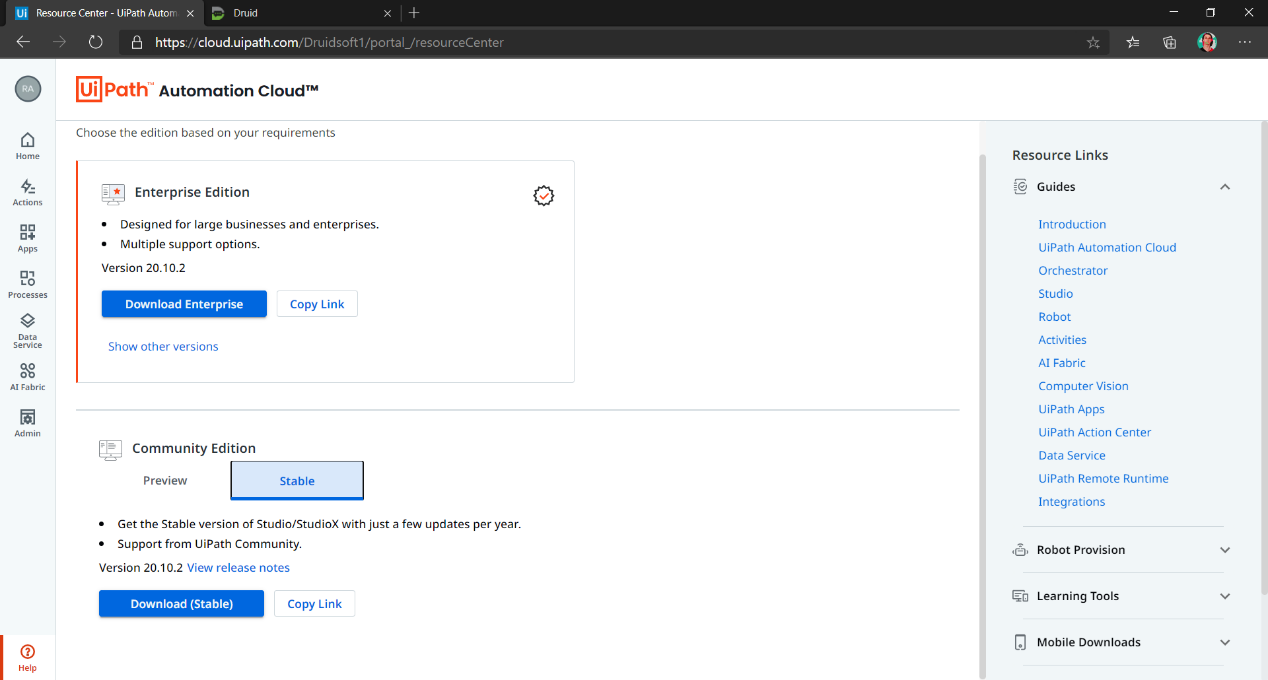Open Data Service in the left sidebar

click(27, 331)
